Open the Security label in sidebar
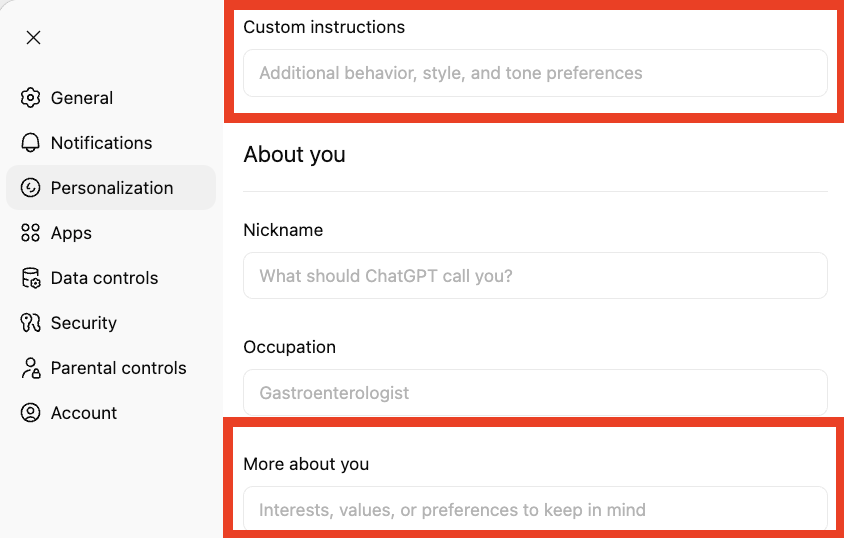The width and height of the screenshot is (844, 538). pyautogui.click(x=84, y=323)
